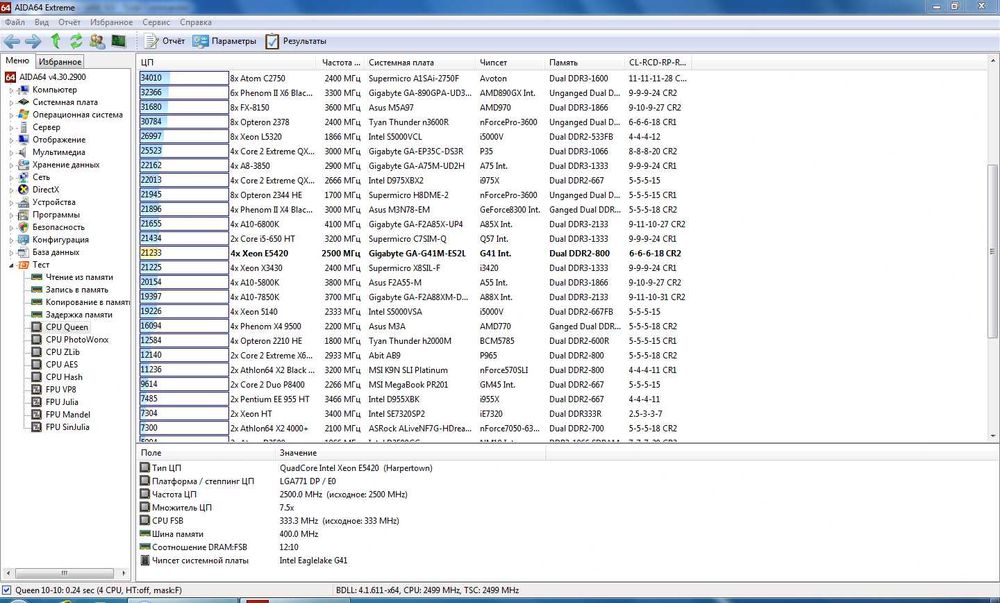Screen dimensions: 1000x603
Task: Select the 8x Atom C2750 result row
Action: 413,78
